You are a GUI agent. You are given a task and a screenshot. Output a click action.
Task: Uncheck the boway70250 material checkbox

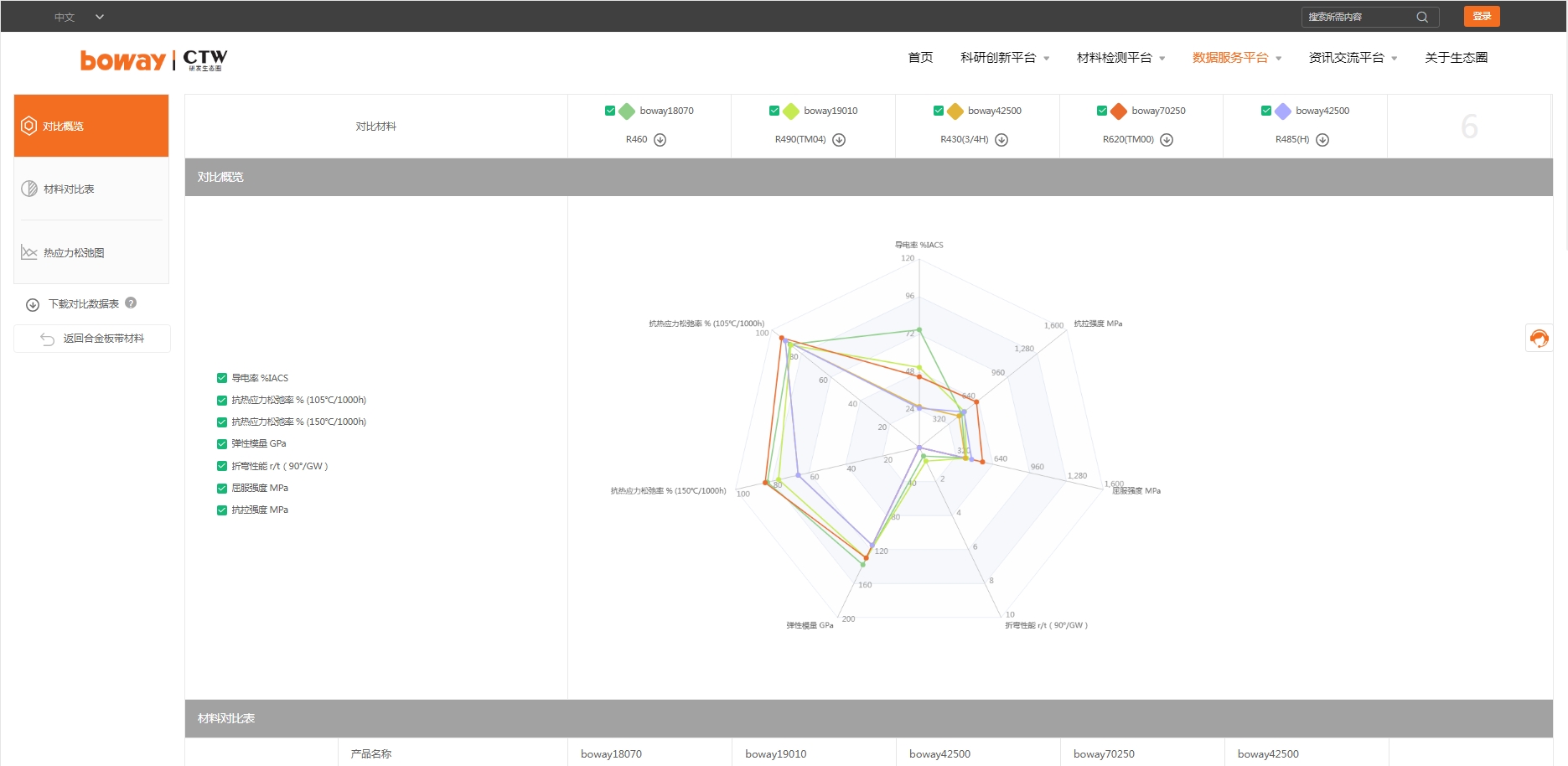pos(1102,111)
